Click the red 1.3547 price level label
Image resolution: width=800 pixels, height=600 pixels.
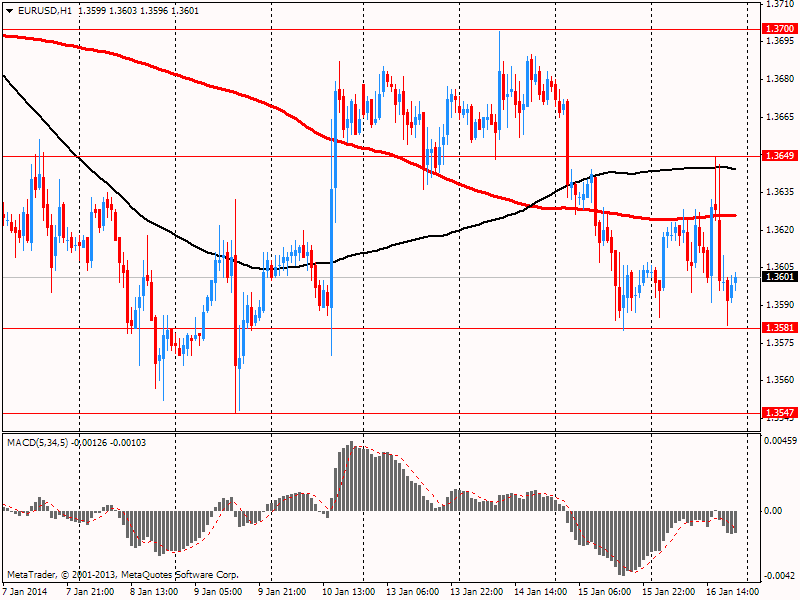[779, 413]
